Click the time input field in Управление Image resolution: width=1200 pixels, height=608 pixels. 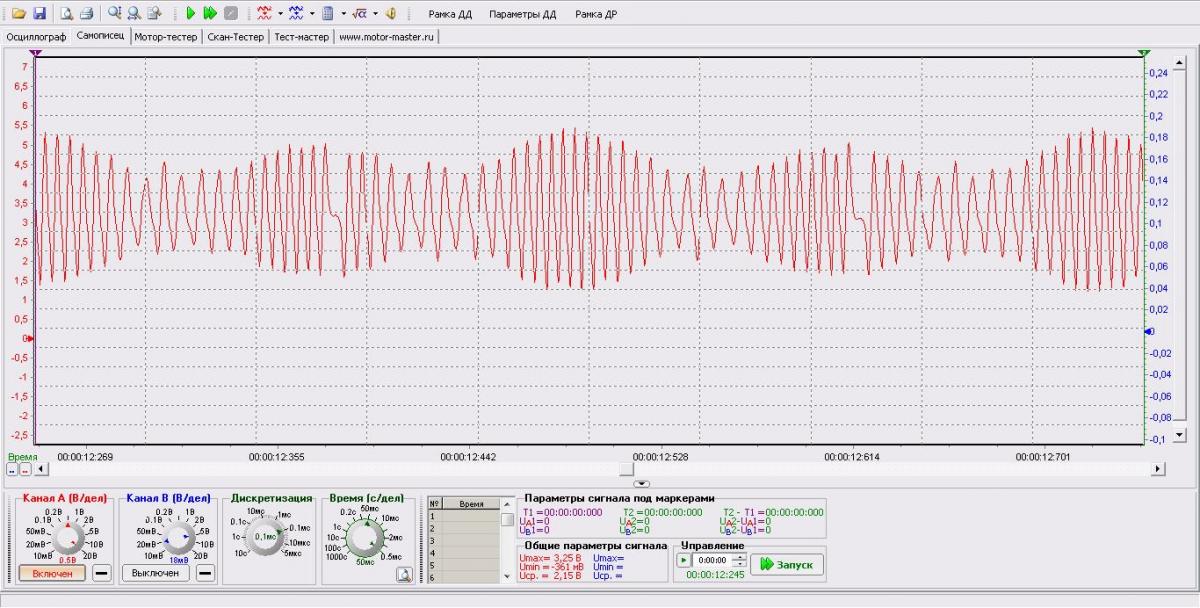coord(710,560)
